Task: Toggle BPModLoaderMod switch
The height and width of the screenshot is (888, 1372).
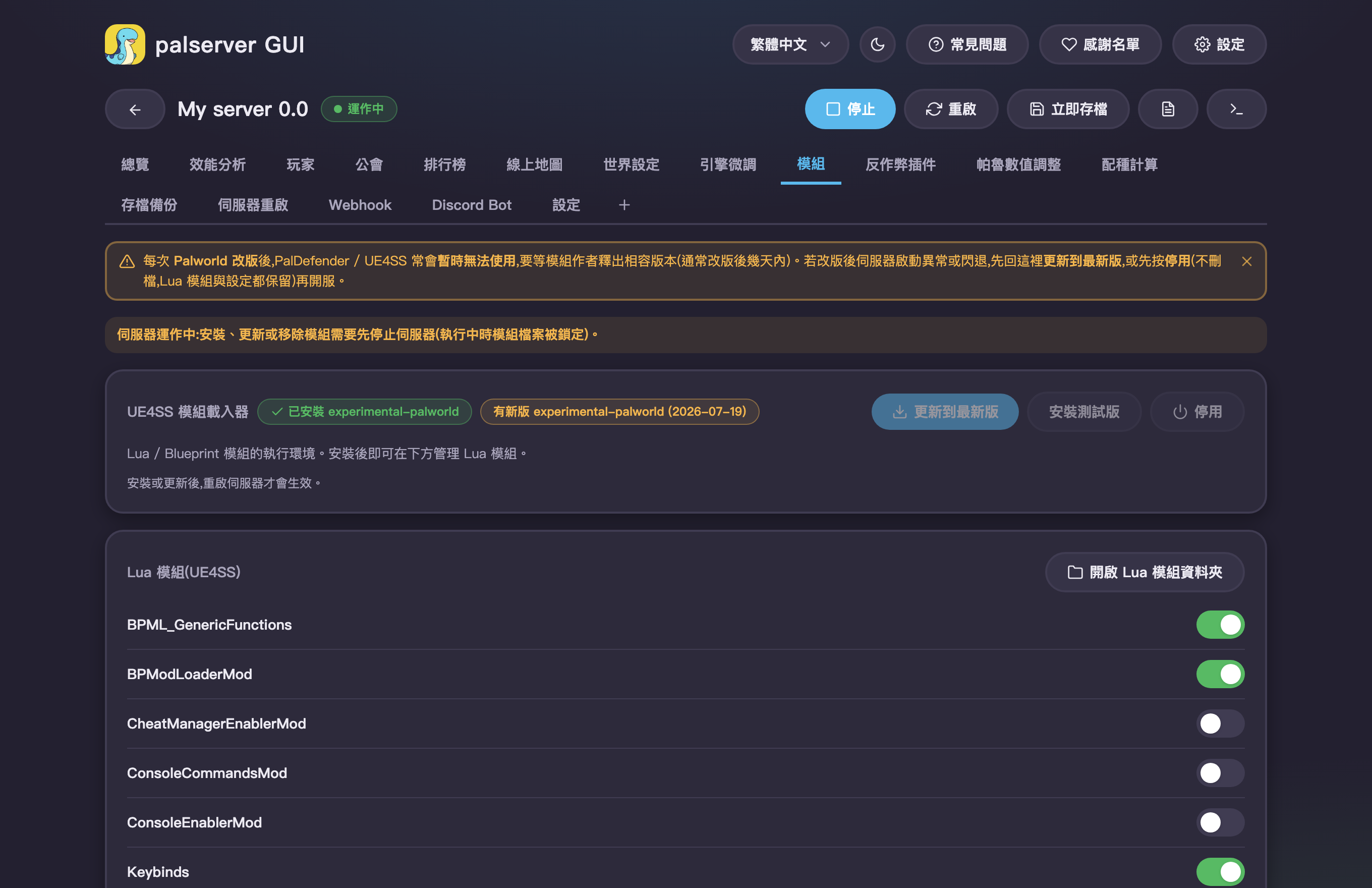Action: (1220, 674)
